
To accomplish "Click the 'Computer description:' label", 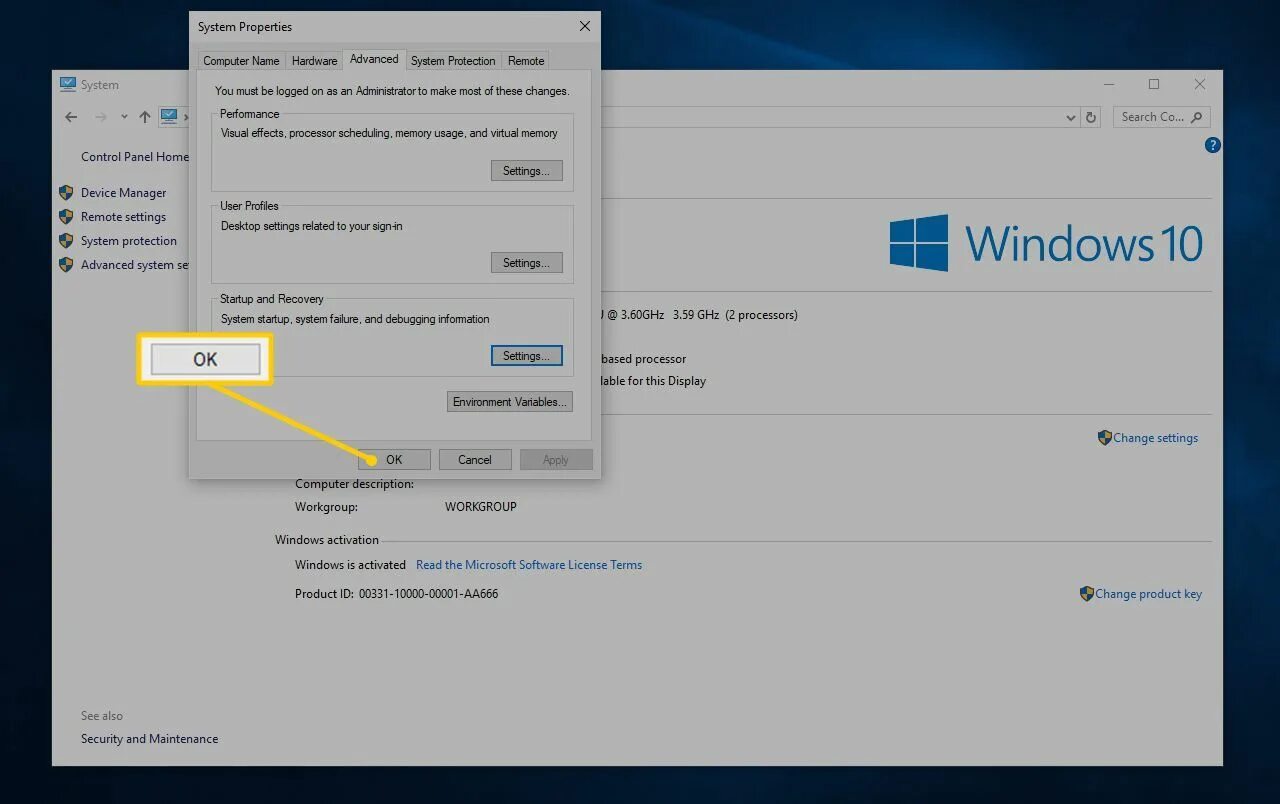I will point(354,484).
